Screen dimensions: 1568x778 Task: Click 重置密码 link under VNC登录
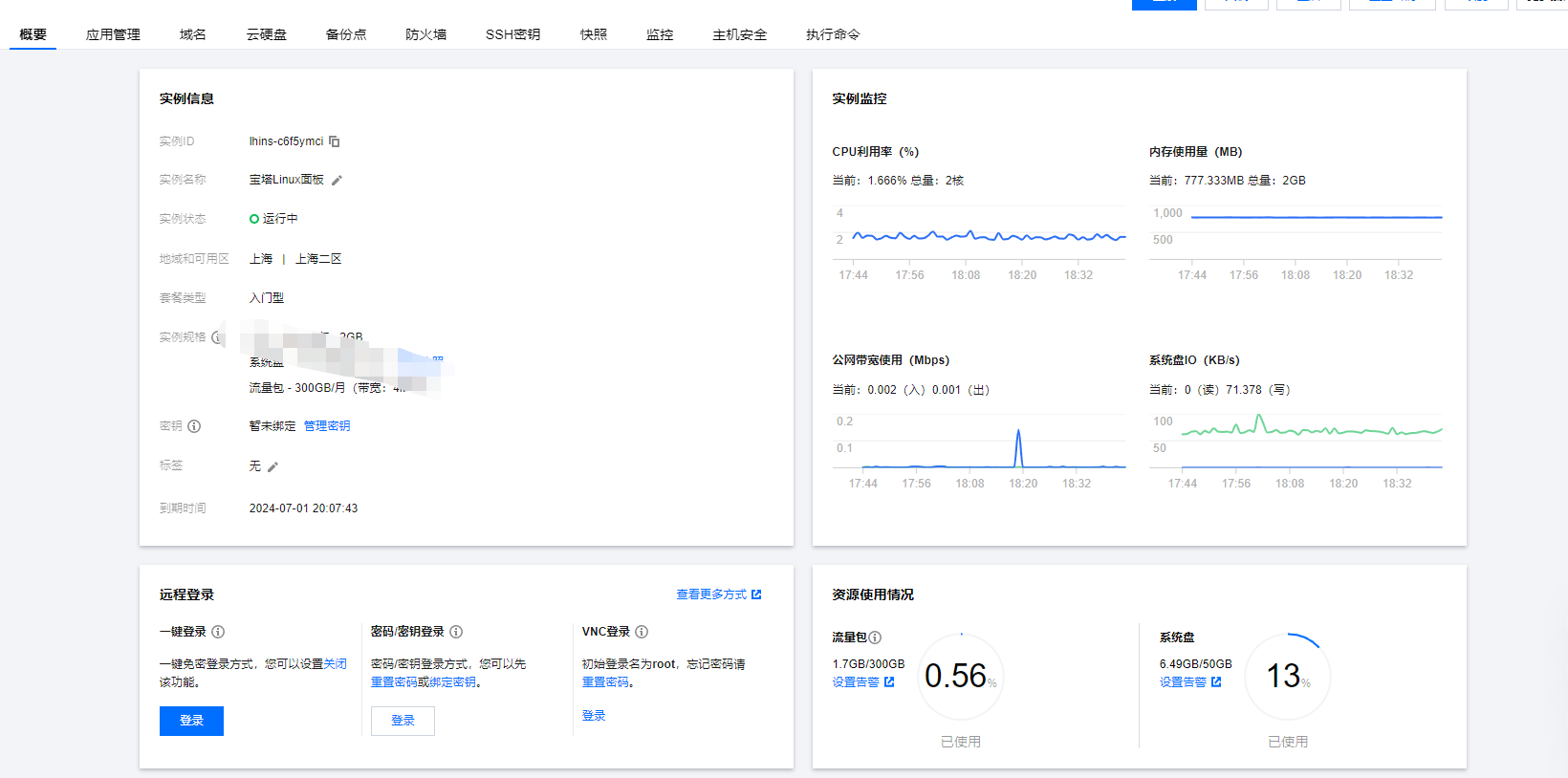pyautogui.click(x=605, y=682)
